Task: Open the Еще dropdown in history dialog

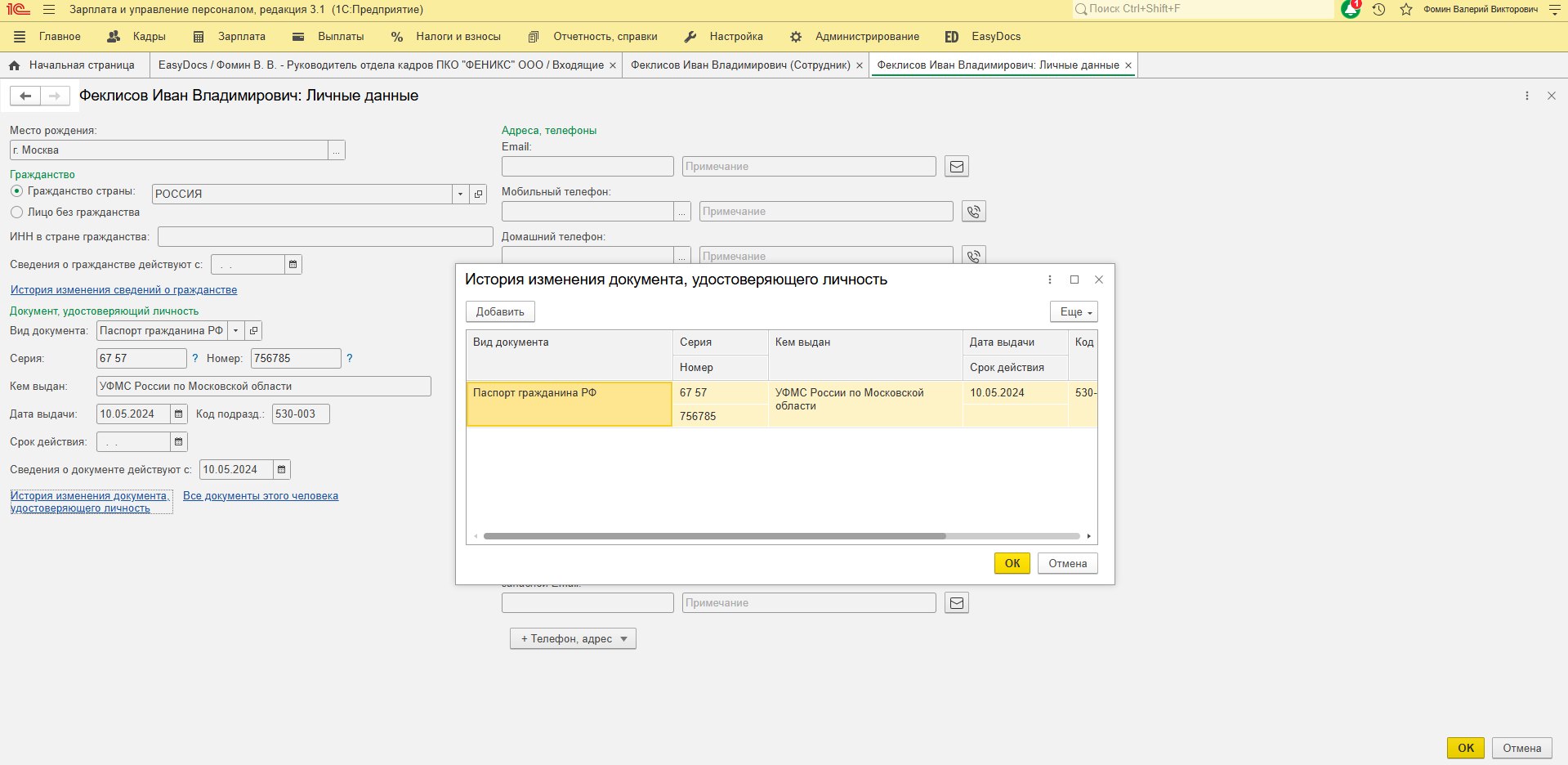Action: point(1074,312)
